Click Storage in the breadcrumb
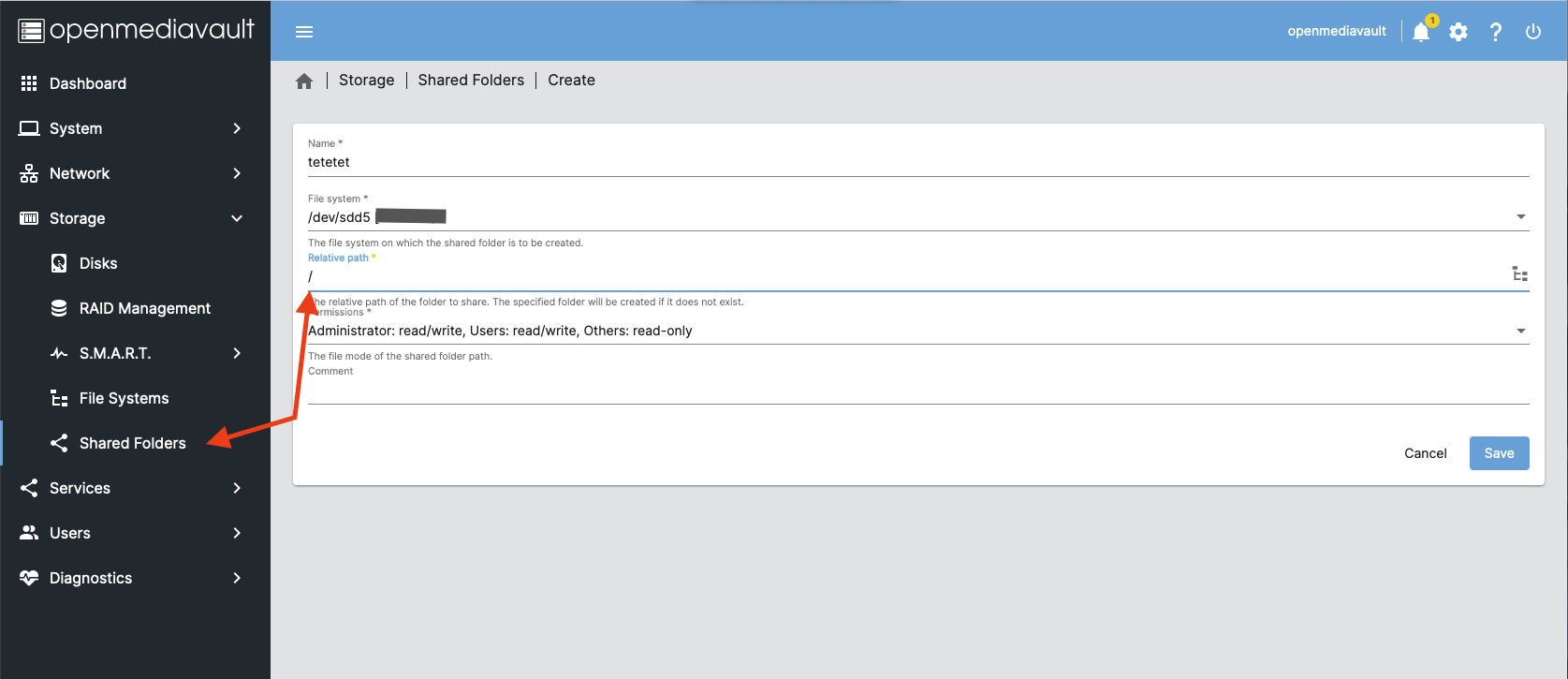1568x679 pixels. [366, 81]
